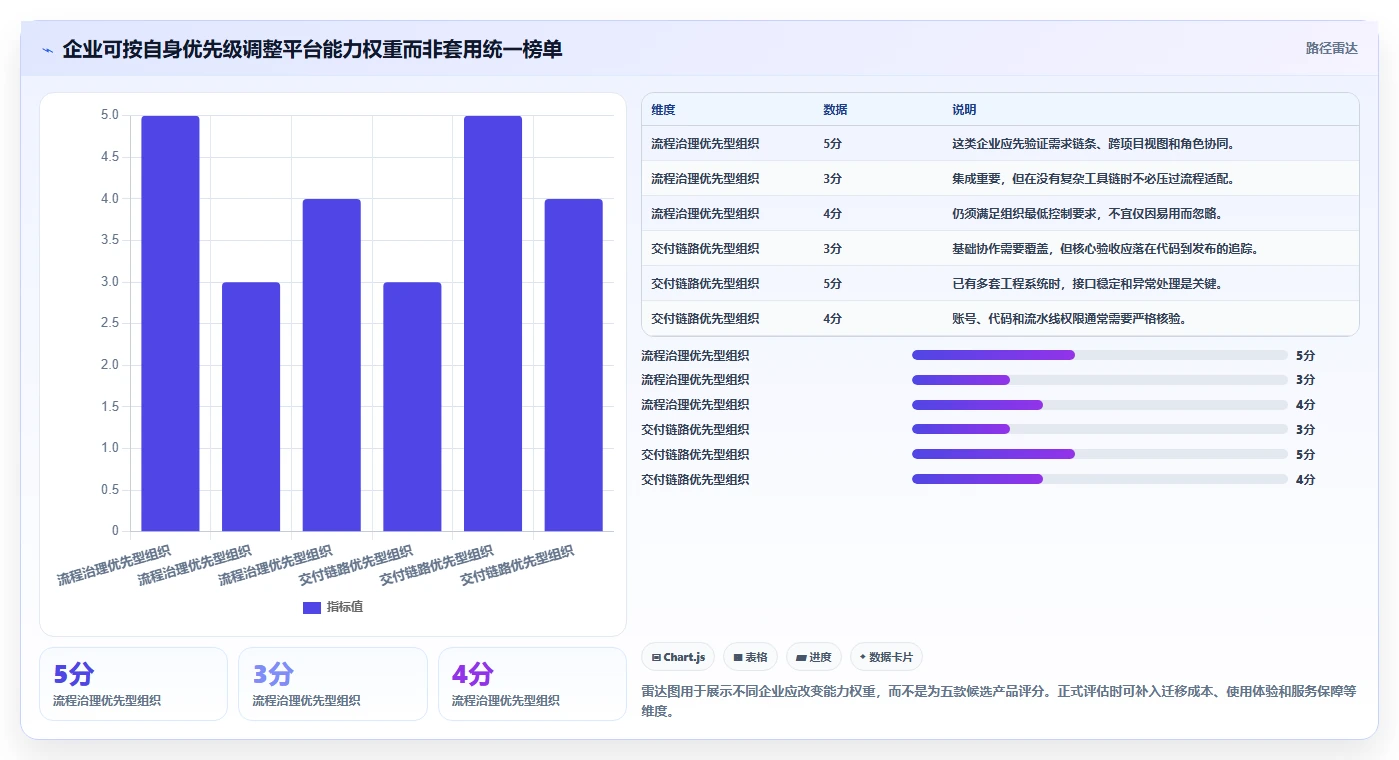Screen dimensions: 1399x760
Task: Click the 流程治理优先型组织 progress bar showing 5分
Action: tap(1099, 355)
